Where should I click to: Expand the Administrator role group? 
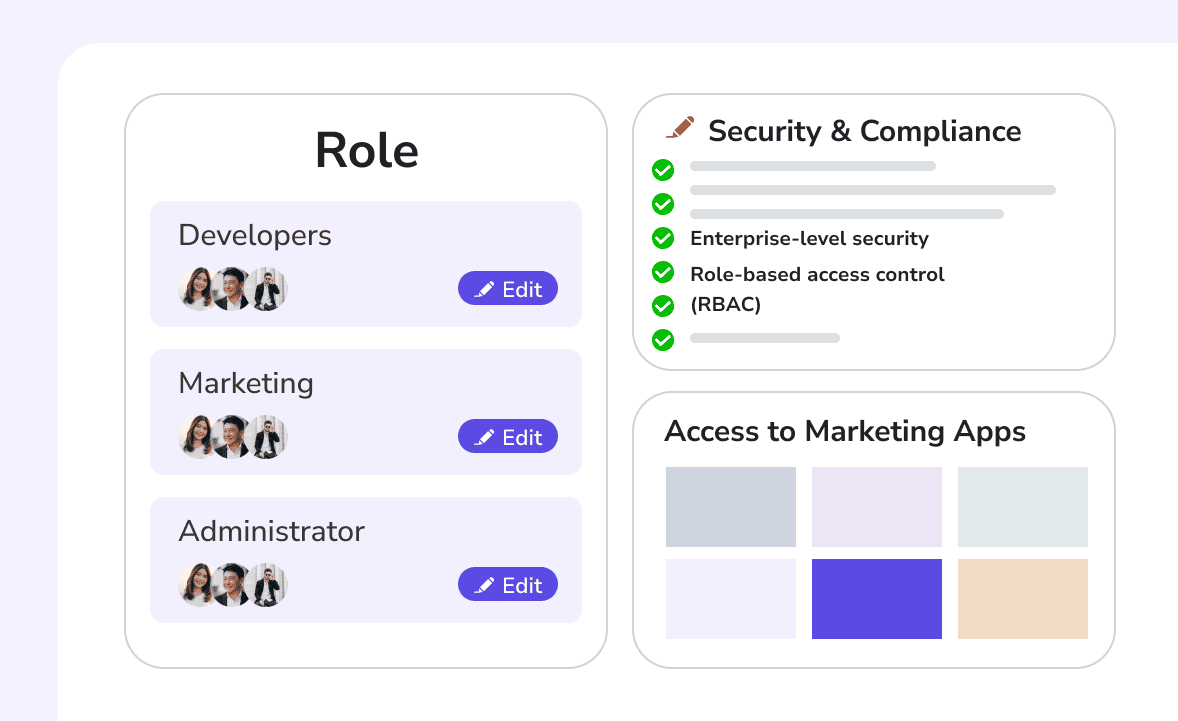pyautogui.click(x=270, y=531)
